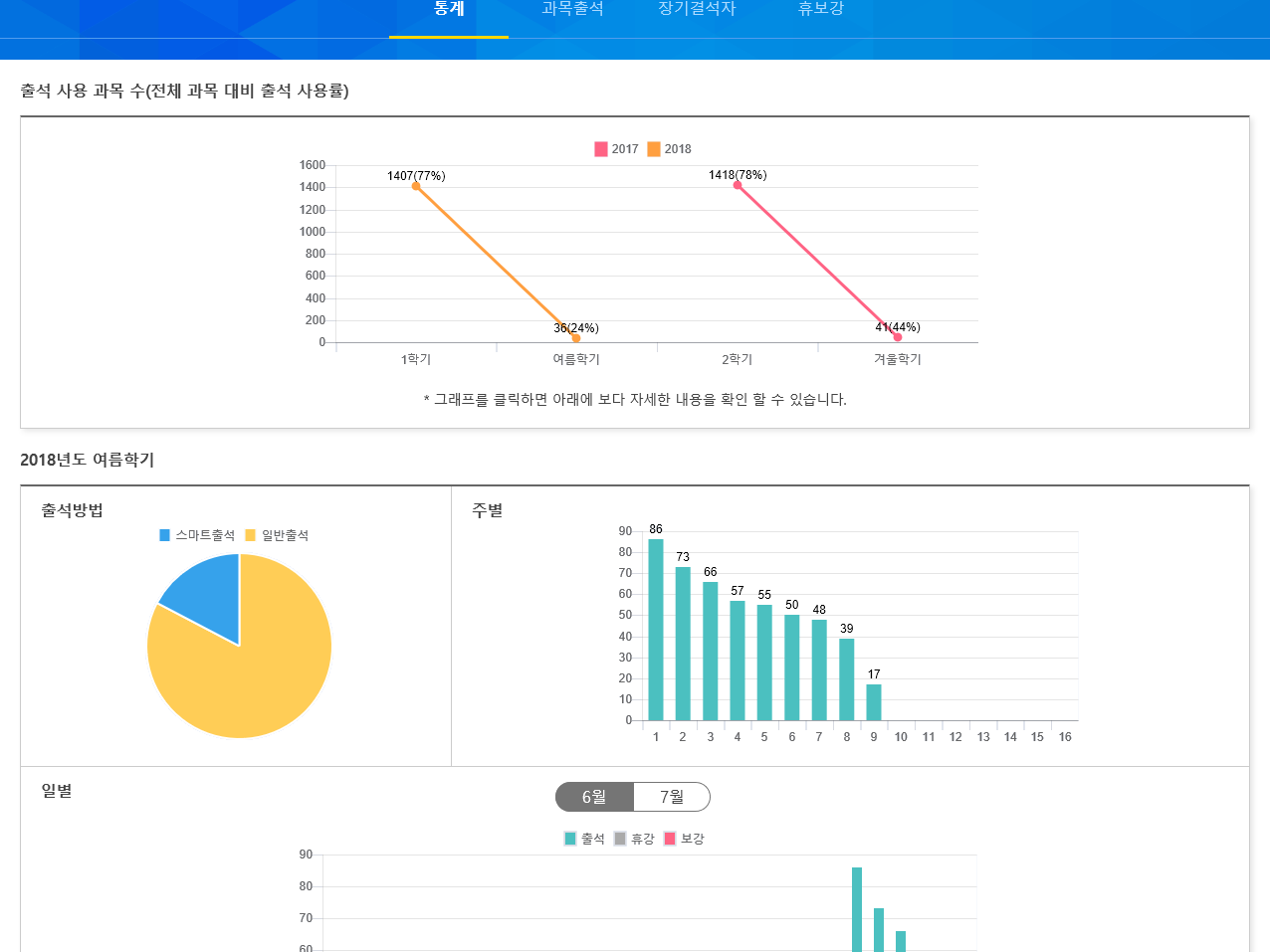1270x952 pixels.
Task: Open the 장기결석자 tab
Action: 697,10
